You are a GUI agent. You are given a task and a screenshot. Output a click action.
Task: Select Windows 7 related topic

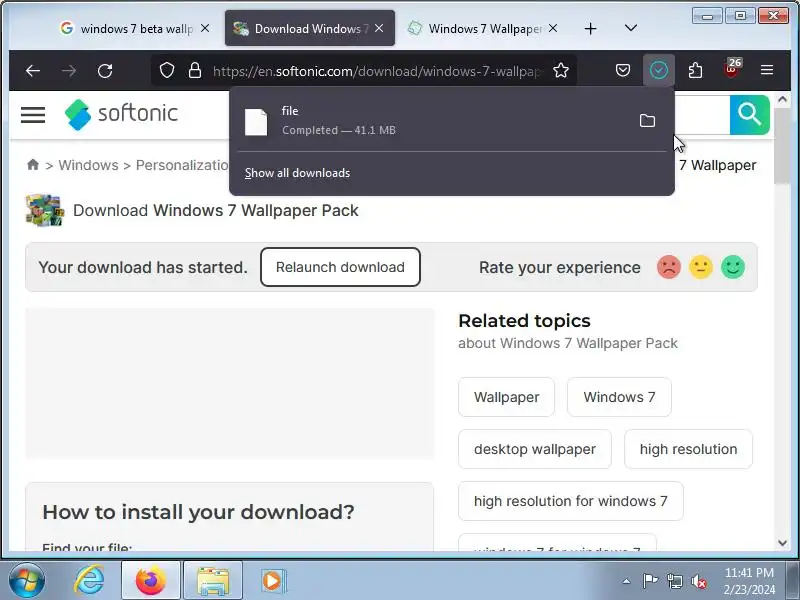pyautogui.click(x=619, y=397)
